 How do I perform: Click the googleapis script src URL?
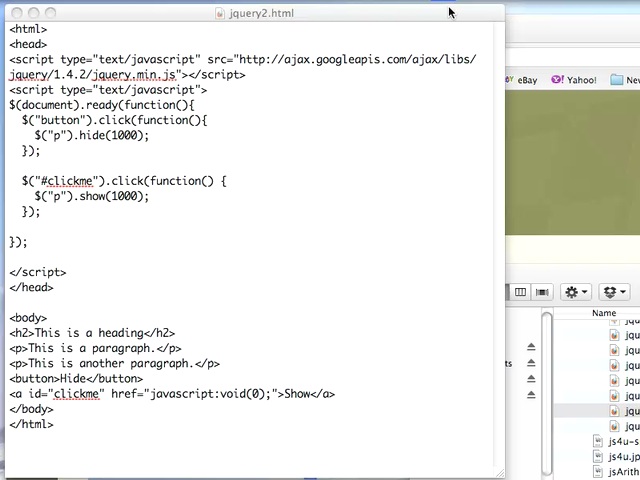358,60
